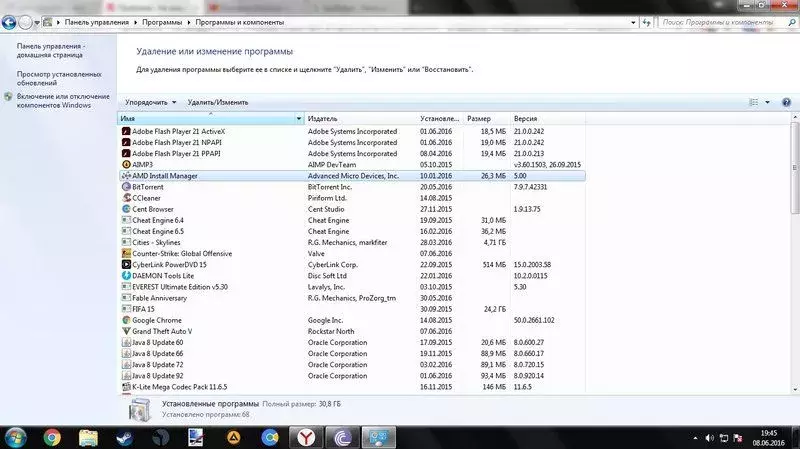800x449 pixels.
Task: Expand the view options dropdown arrow
Action: click(767, 103)
